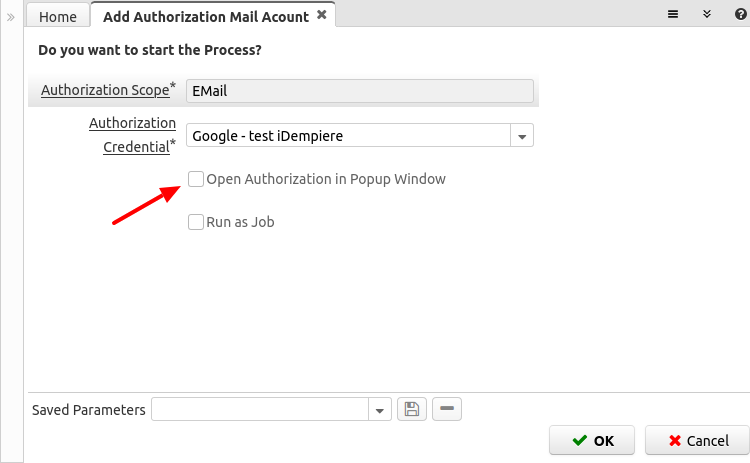Expand the Authorization Credential dropdown arrow
Image resolution: width=750 pixels, height=463 pixels.
(x=522, y=136)
